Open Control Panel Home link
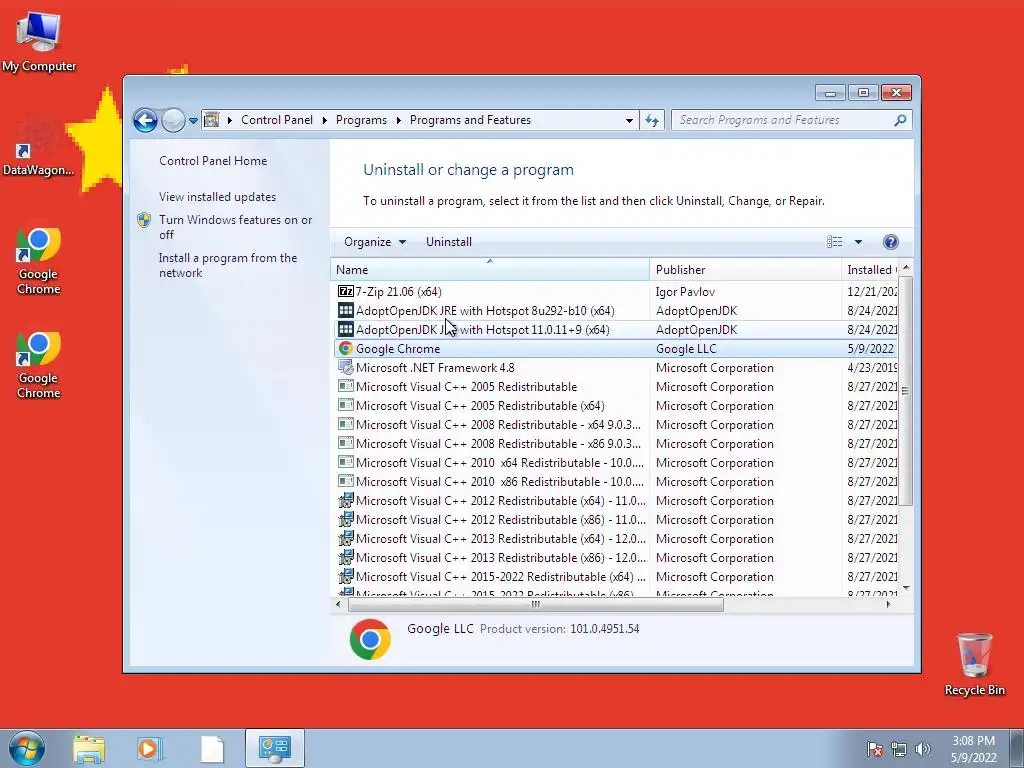This screenshot has width=1024, height=768. [213, 161]
